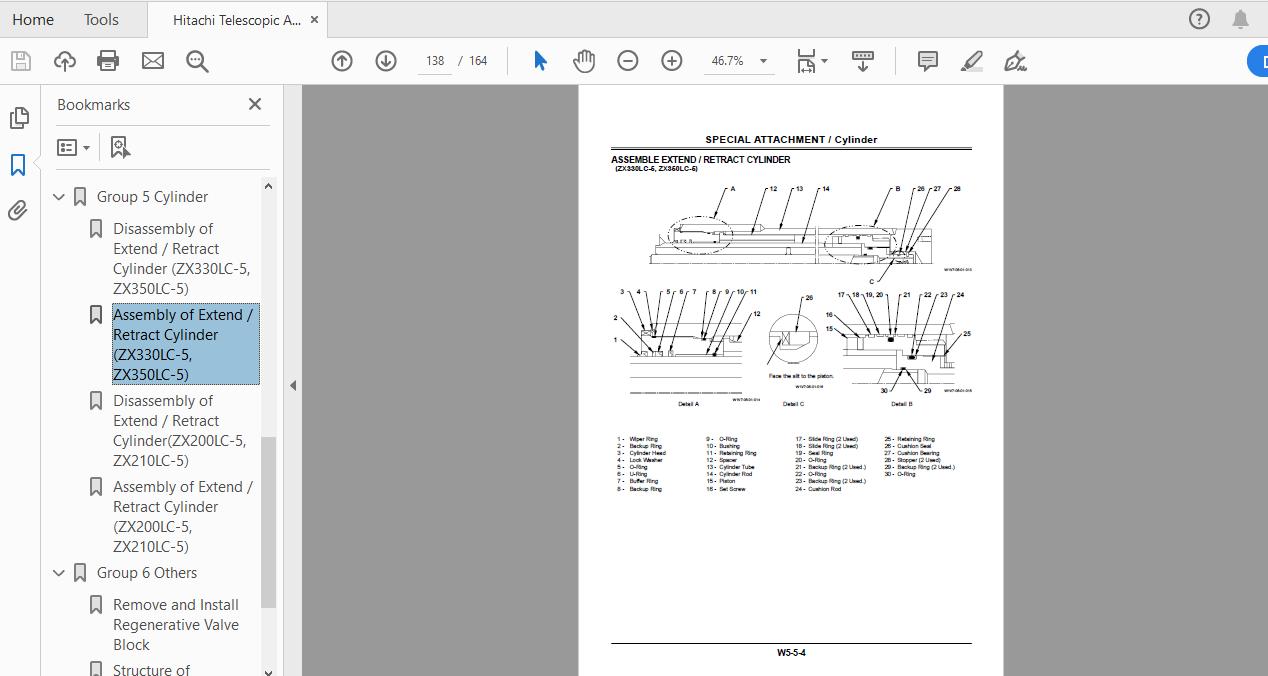Open Remove and Install Regenerative Valve bookmark

point(176,625)
